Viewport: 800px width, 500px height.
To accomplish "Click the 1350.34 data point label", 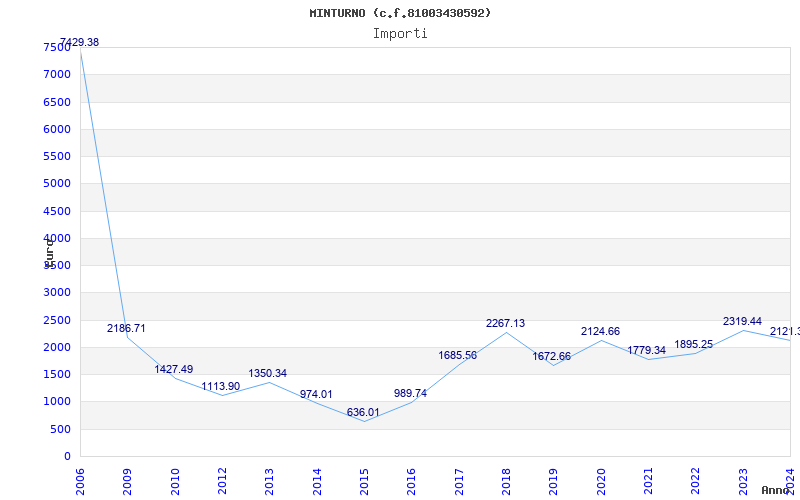I will (268, 373).
